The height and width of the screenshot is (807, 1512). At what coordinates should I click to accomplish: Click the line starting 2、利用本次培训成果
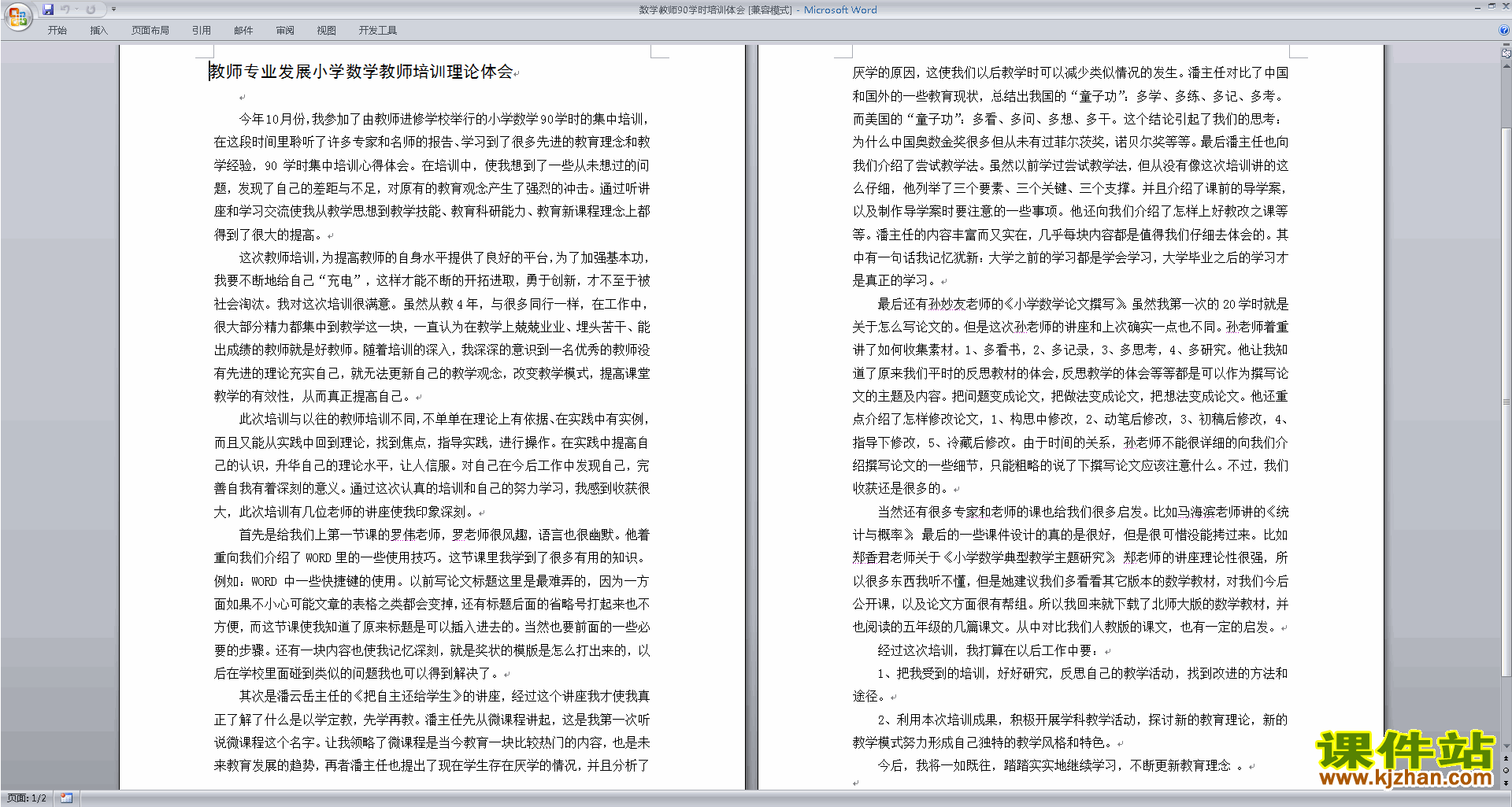(1083, 720)
